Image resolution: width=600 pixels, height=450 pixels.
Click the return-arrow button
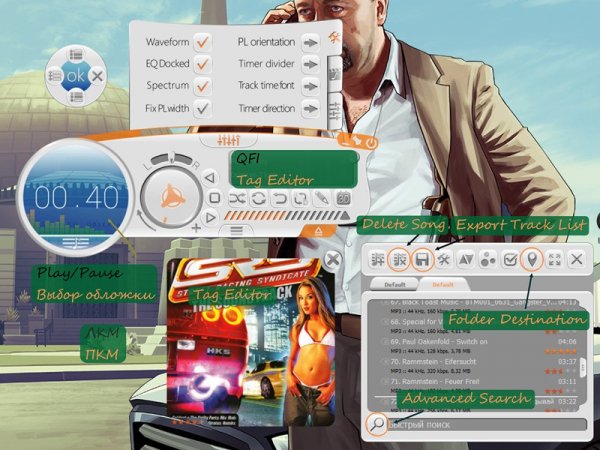click(280, 199)
